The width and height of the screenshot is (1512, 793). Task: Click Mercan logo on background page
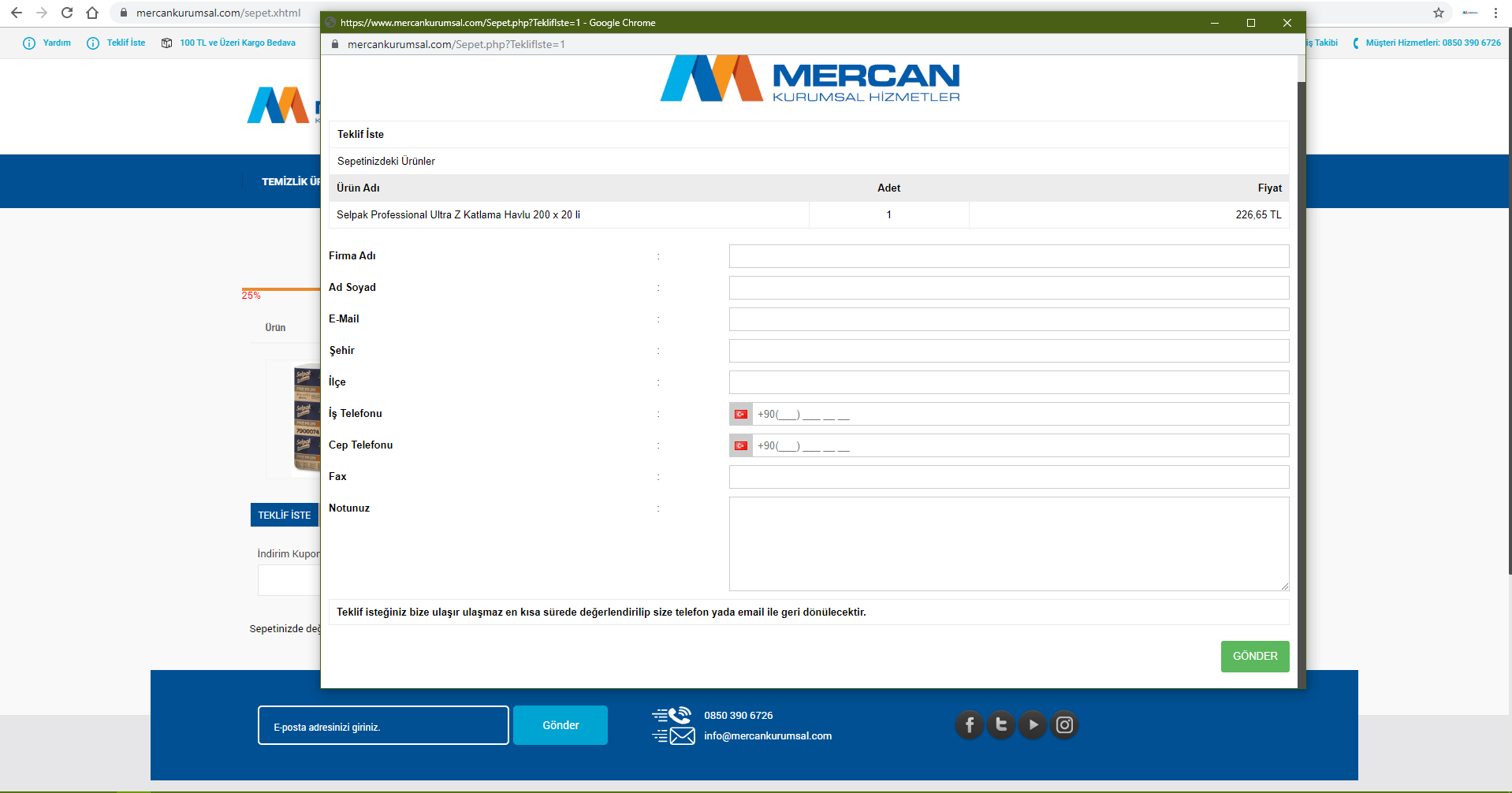[x=282, y=105]
